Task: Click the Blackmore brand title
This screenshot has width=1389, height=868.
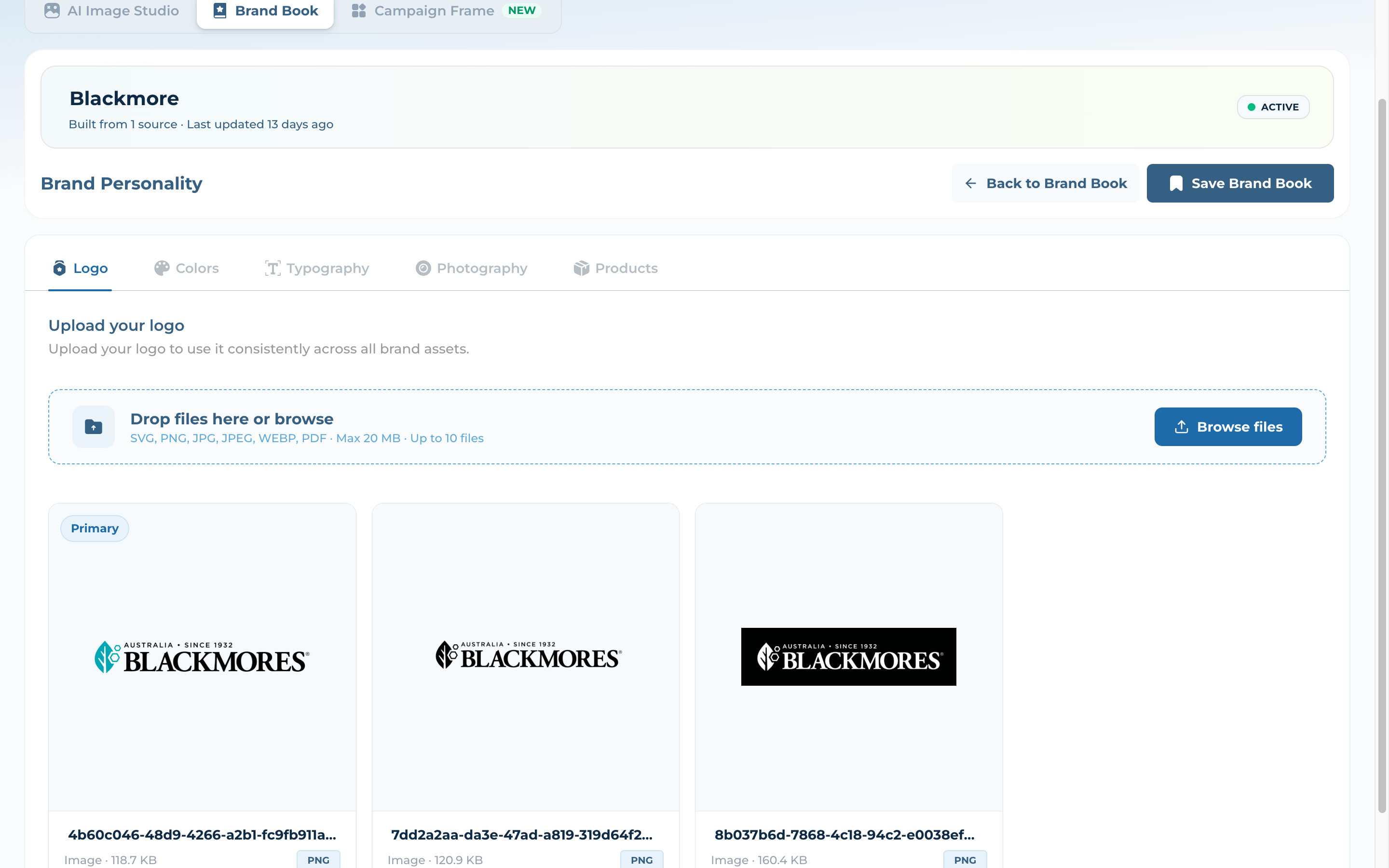Action: (x=124, y=98)
